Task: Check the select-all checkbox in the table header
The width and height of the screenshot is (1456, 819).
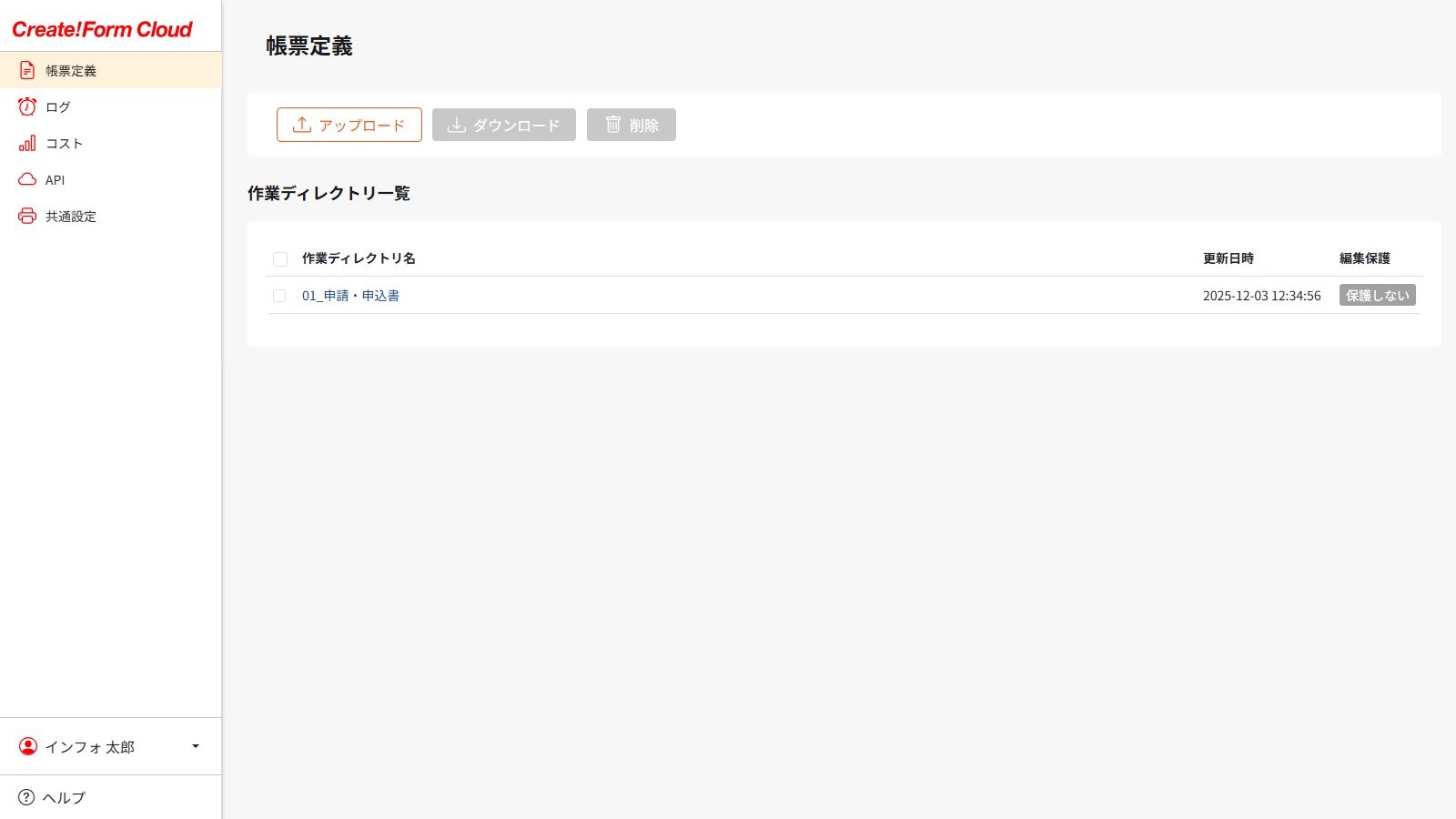Action: tap(280, 259)
